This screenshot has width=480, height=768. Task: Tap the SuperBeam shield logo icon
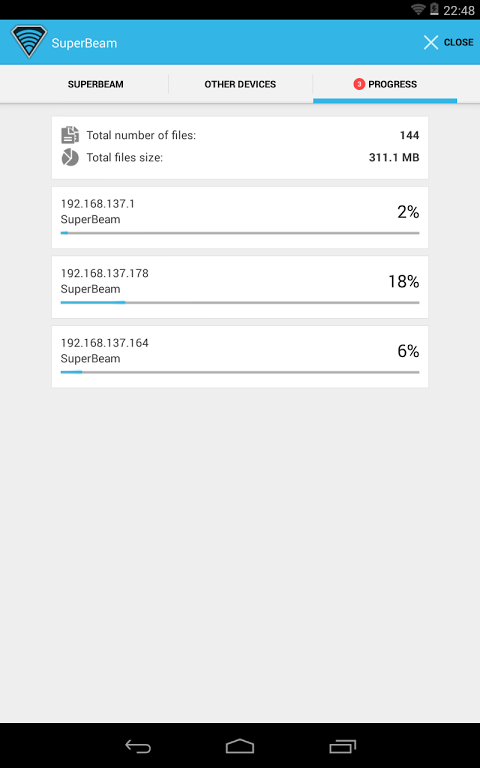pos(29,41)
